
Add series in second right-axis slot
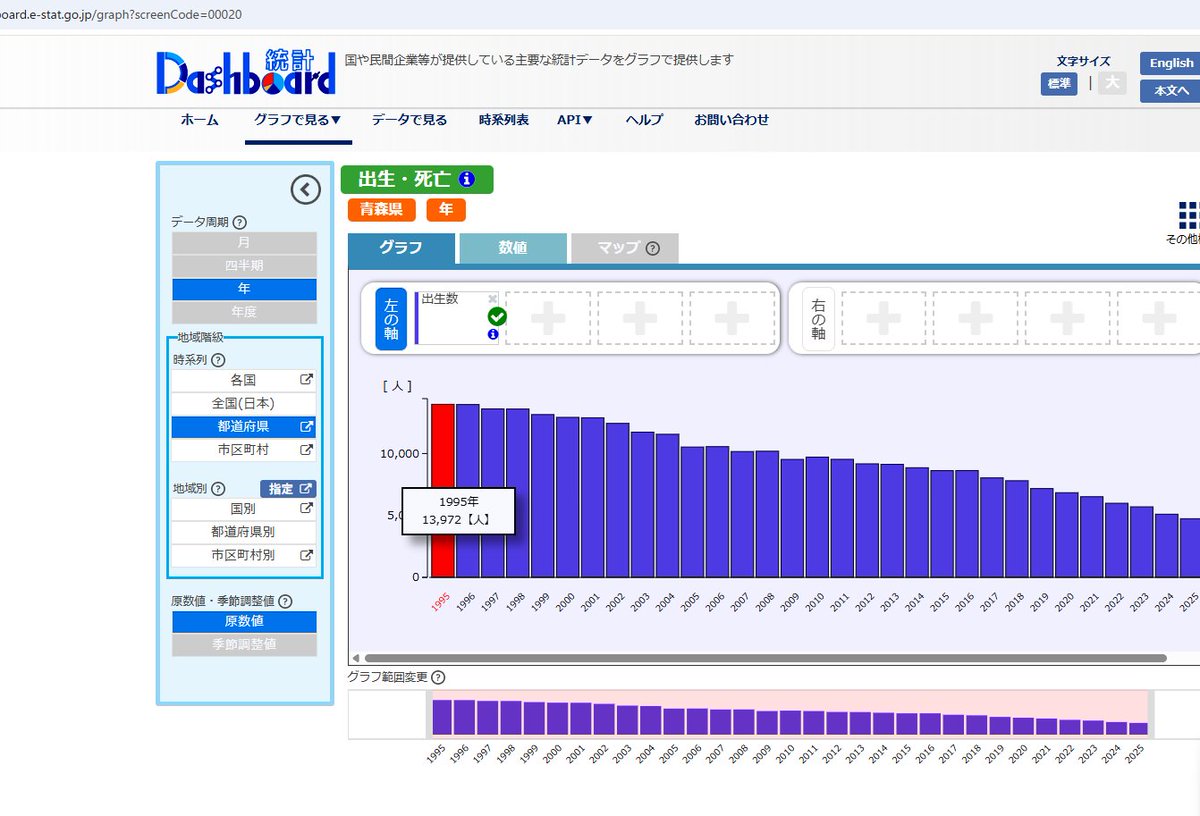(x=976, y=319)
